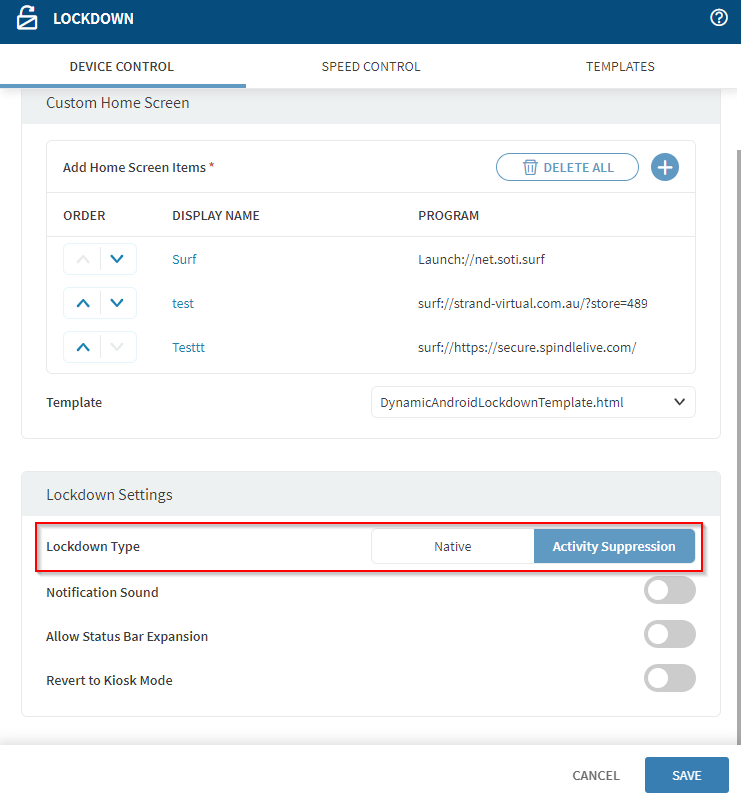Screen dimensions: 741x801
Task: Select Activity Suppression lockdown type
Action: click(x=614, y=546)
